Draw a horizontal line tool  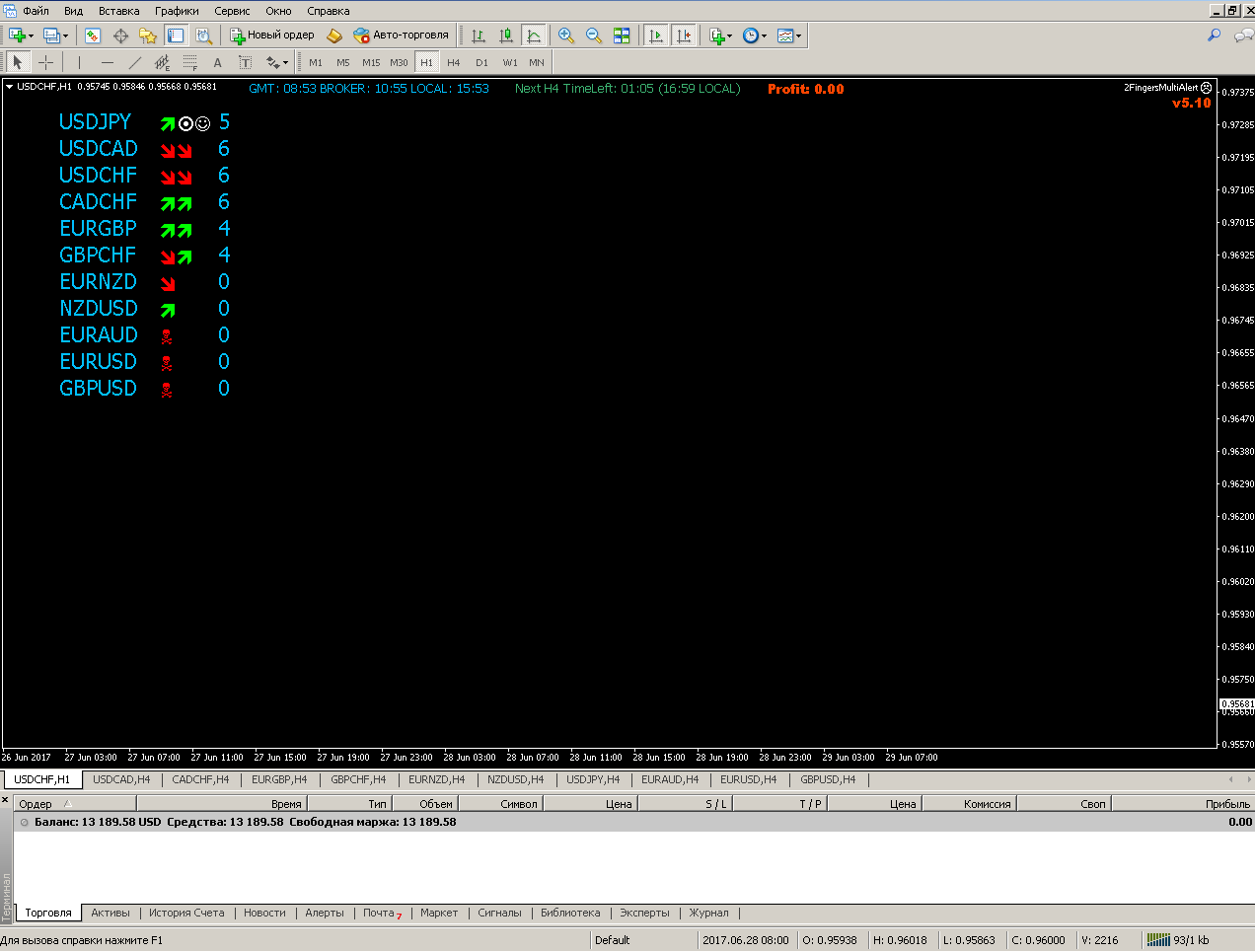[108, 62]
